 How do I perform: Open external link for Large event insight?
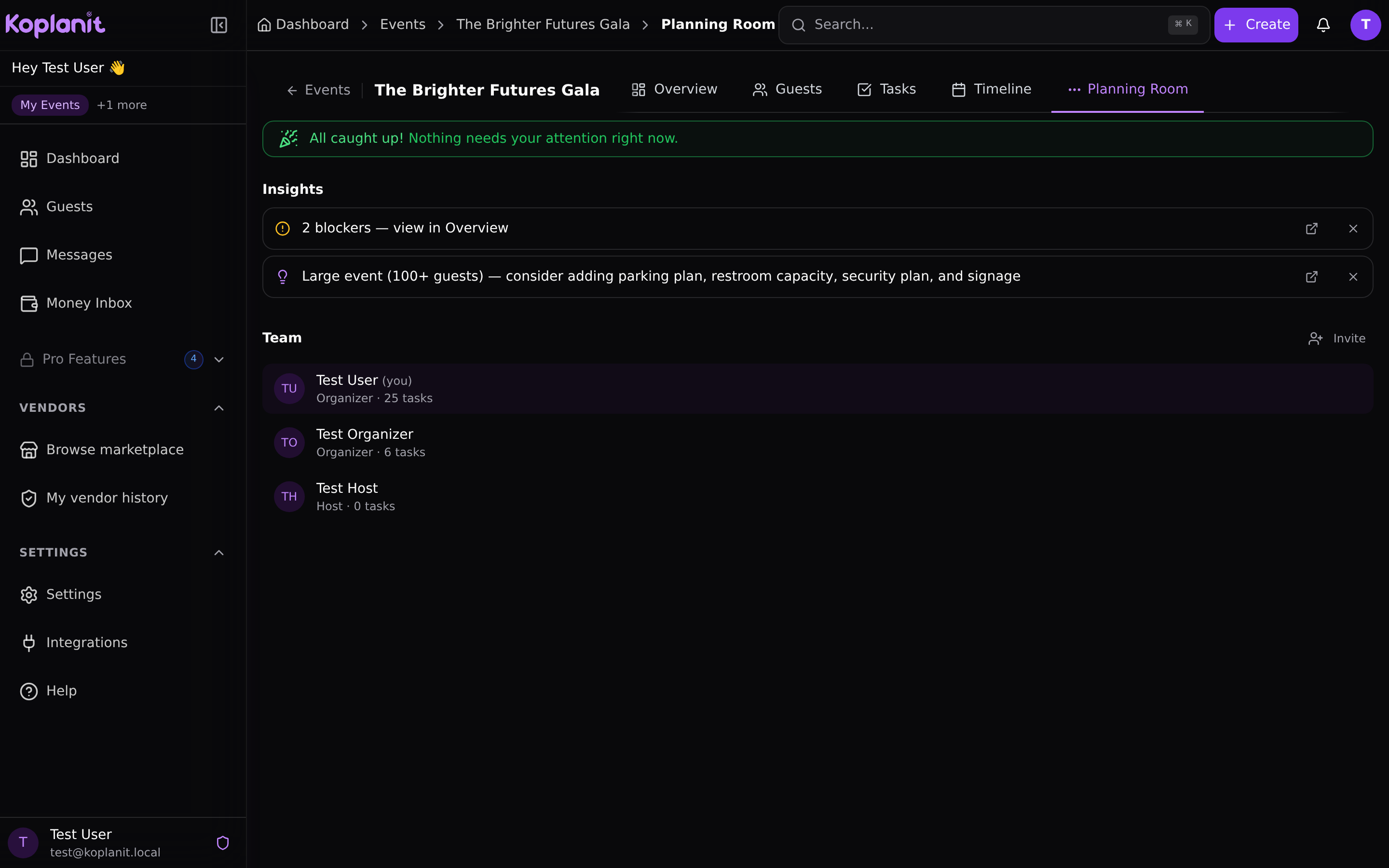1311,277
